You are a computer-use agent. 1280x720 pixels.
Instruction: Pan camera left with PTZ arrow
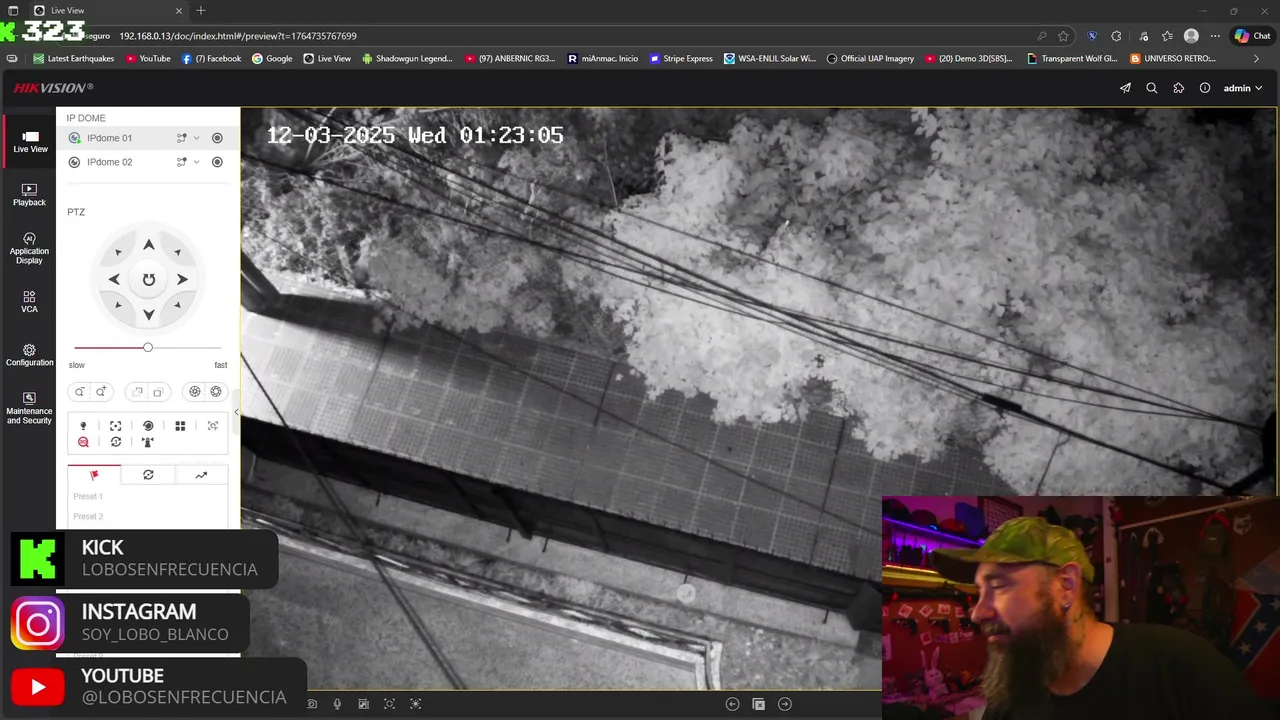(114, 280)
